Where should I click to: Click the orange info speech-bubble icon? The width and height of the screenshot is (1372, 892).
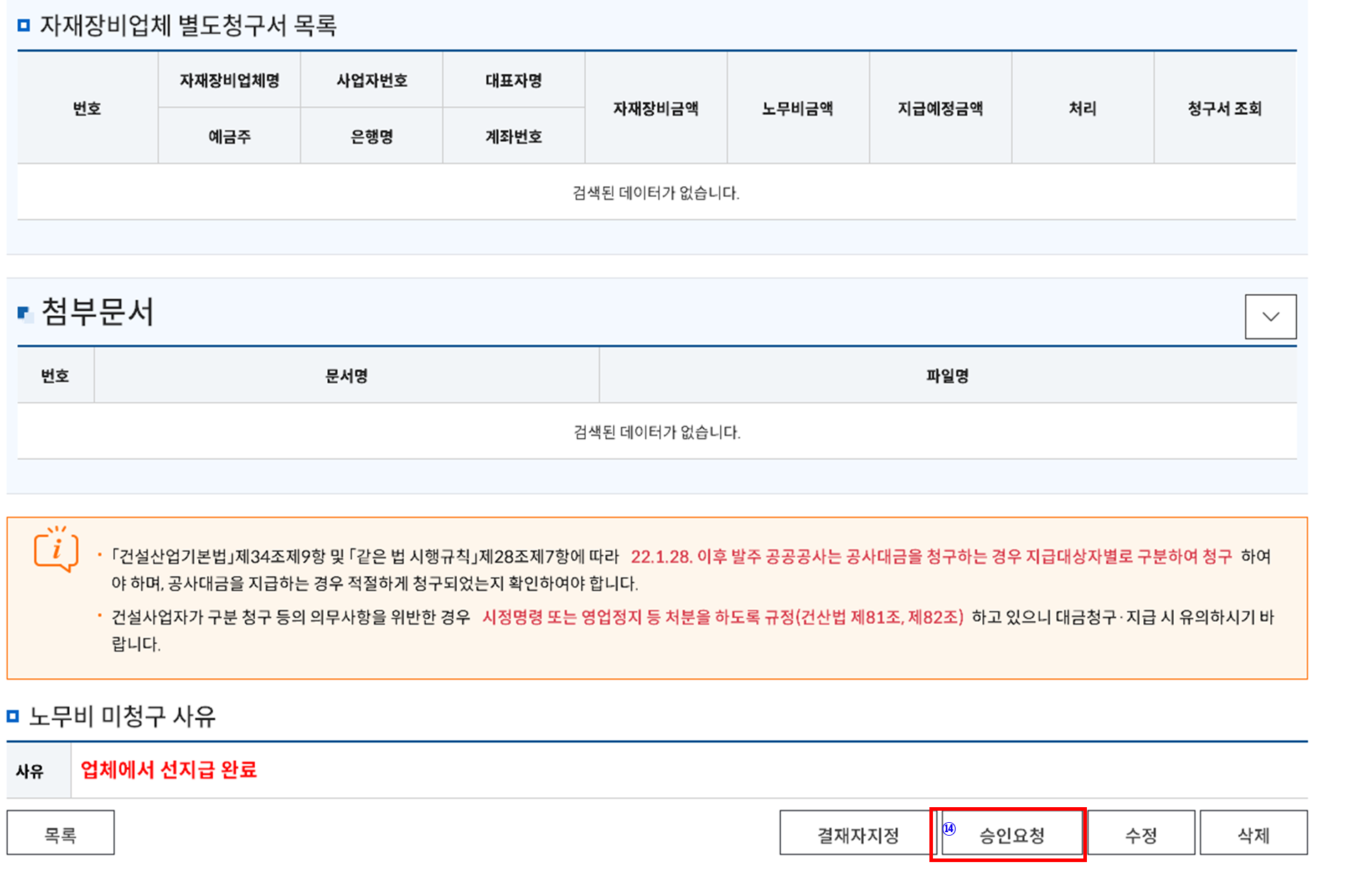56,550
